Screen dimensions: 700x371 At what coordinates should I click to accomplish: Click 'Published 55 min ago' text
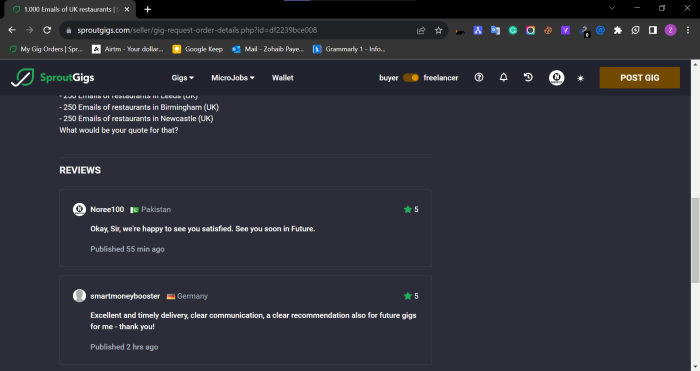127,249
